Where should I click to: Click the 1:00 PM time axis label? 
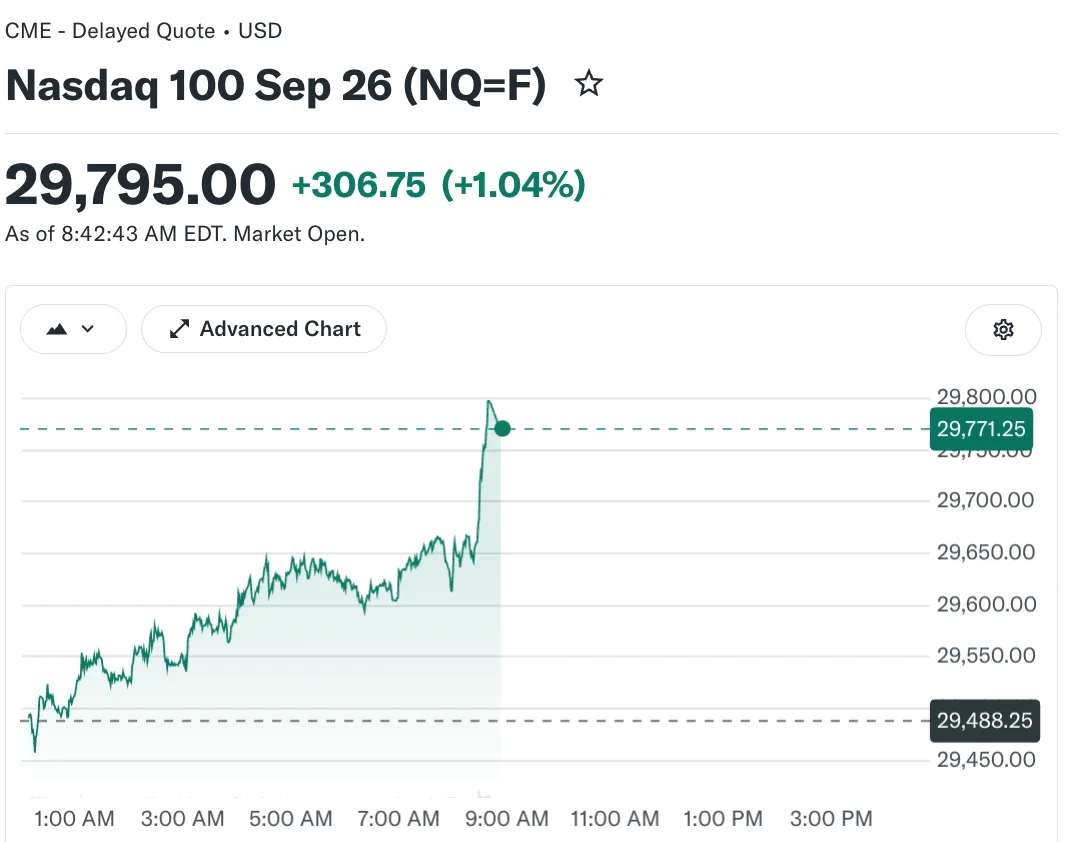tap(723, 818)
